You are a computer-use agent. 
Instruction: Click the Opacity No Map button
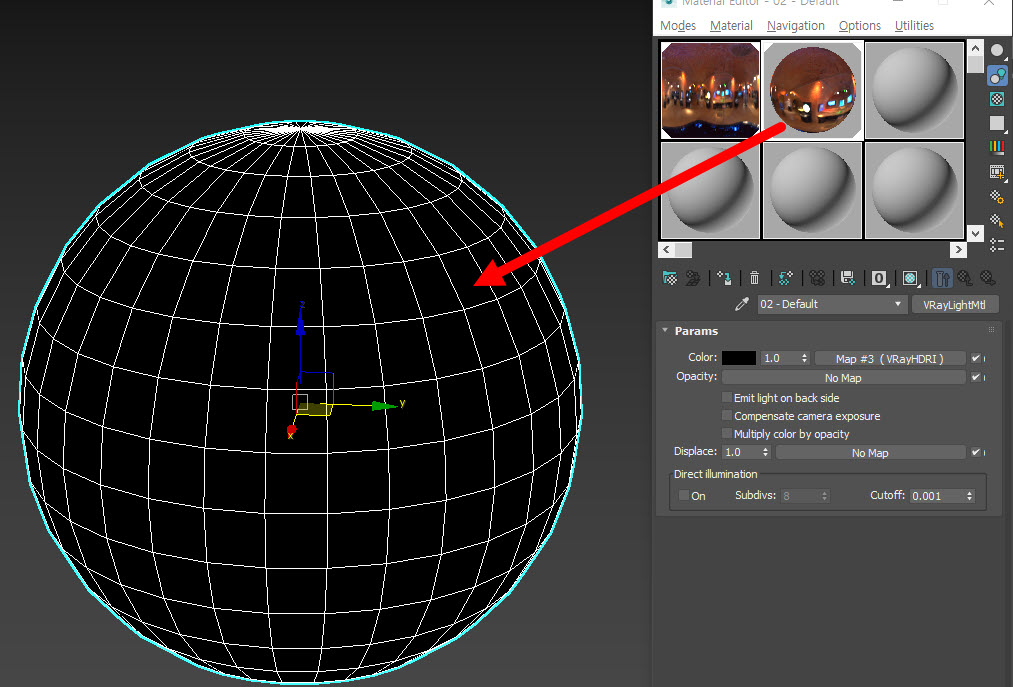click(843, 377)
